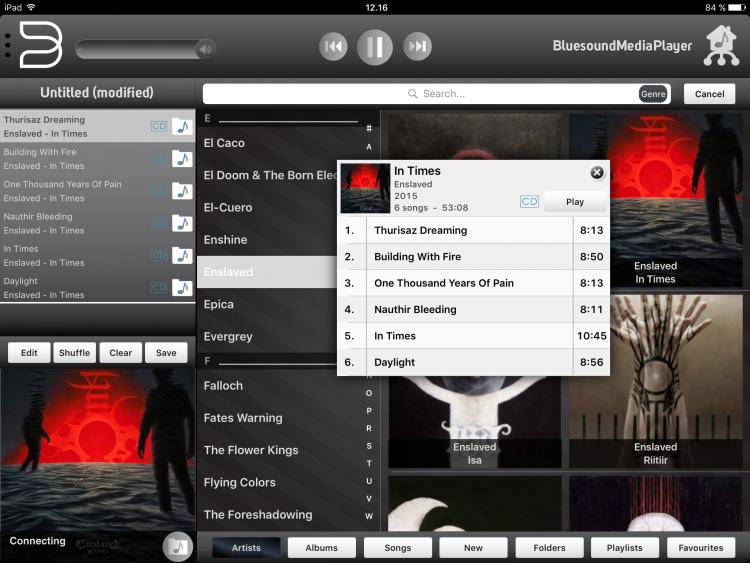Select artist El Doom & The Born Electric
The height and width of the screenshot is (563, 750).
coord(268,175)
